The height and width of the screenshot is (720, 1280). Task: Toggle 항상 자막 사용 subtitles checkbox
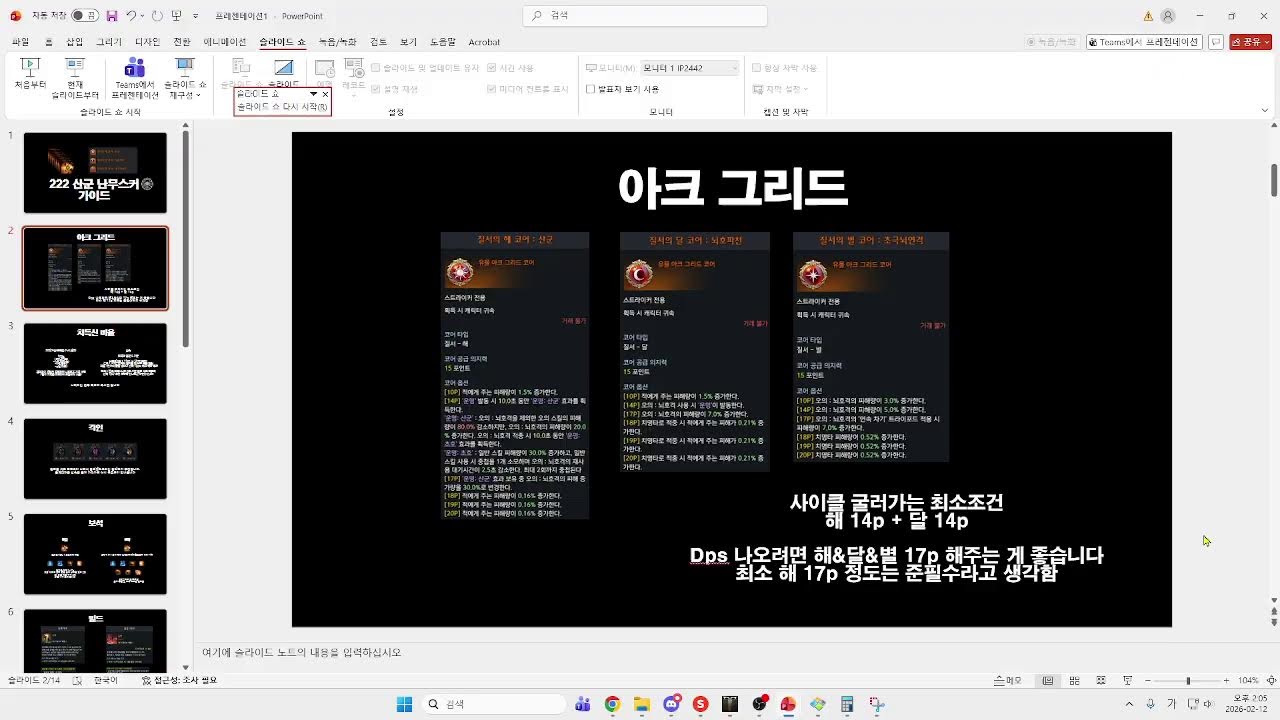757,68
